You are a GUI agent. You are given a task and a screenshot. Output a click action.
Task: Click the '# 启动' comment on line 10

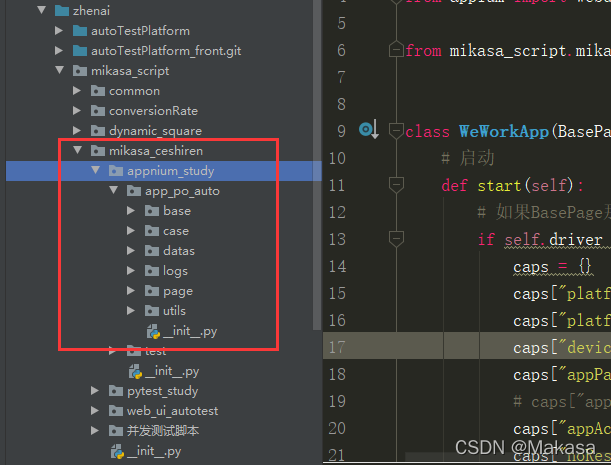(x=468, y=158)
